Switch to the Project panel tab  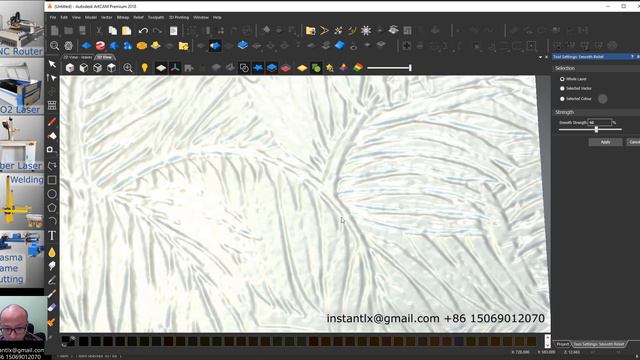click(563, 344)
